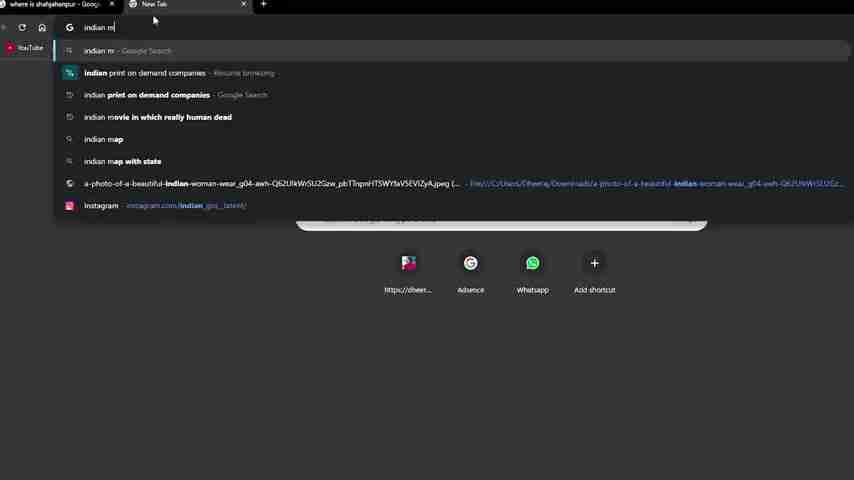Select 'indian map with state' suggestion

123,161
